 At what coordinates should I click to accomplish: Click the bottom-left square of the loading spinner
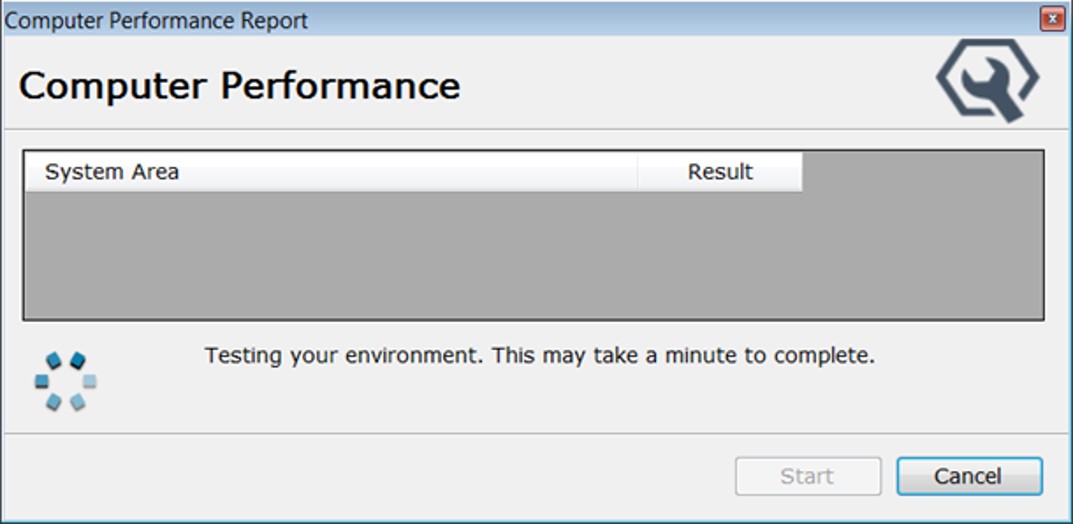click(x=54, y=402)
